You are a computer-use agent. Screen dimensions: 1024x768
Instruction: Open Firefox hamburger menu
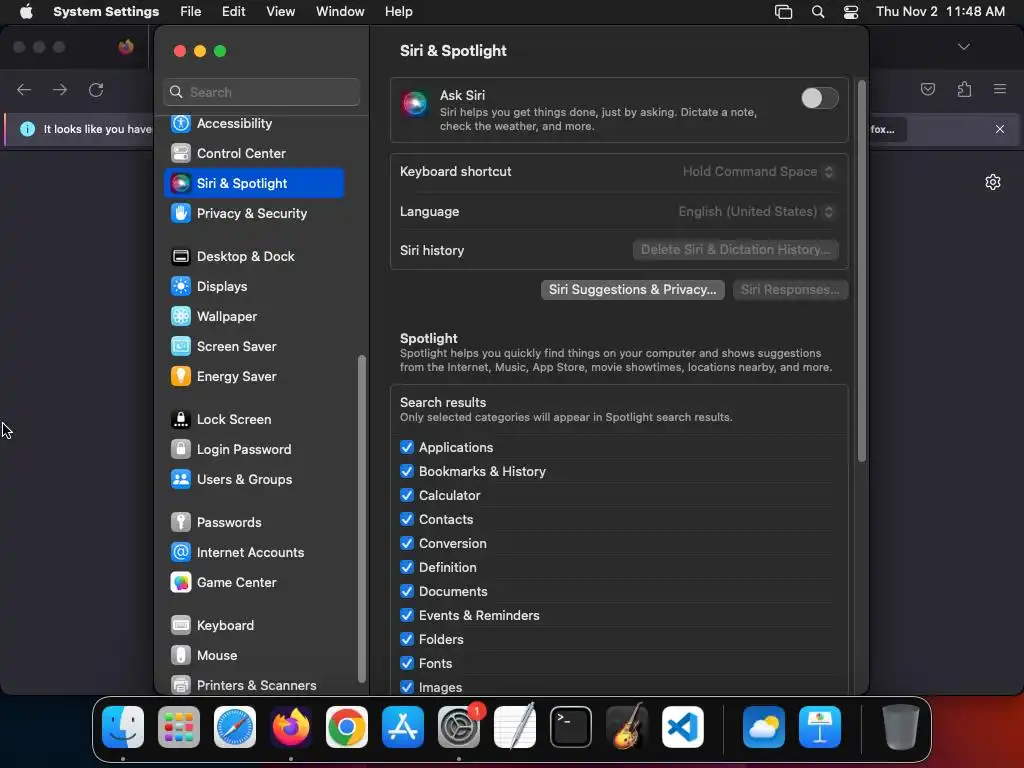pos(1000,89)
